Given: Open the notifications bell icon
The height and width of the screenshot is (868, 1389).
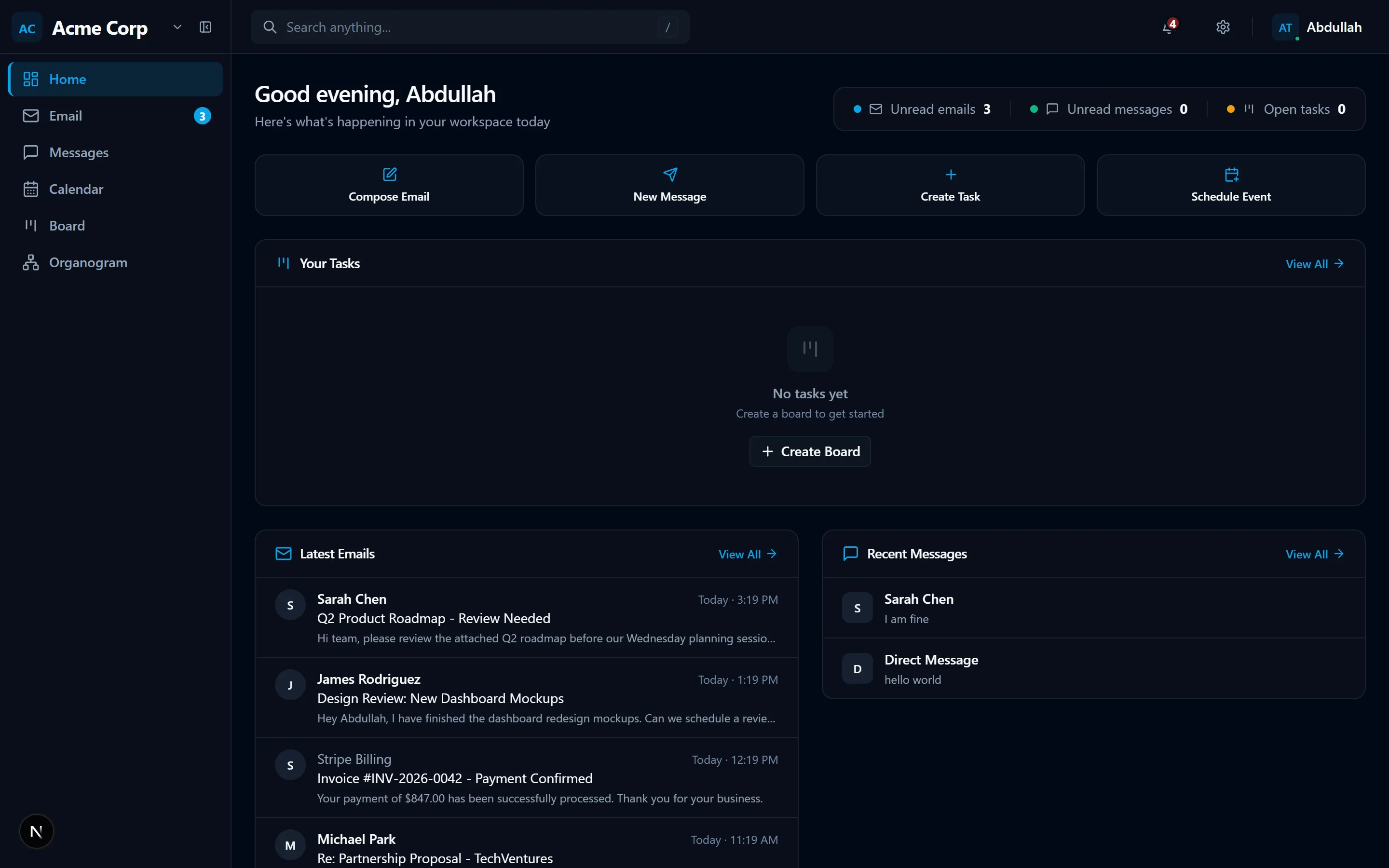Looking at the screenshot, I should click(1168, 27).
